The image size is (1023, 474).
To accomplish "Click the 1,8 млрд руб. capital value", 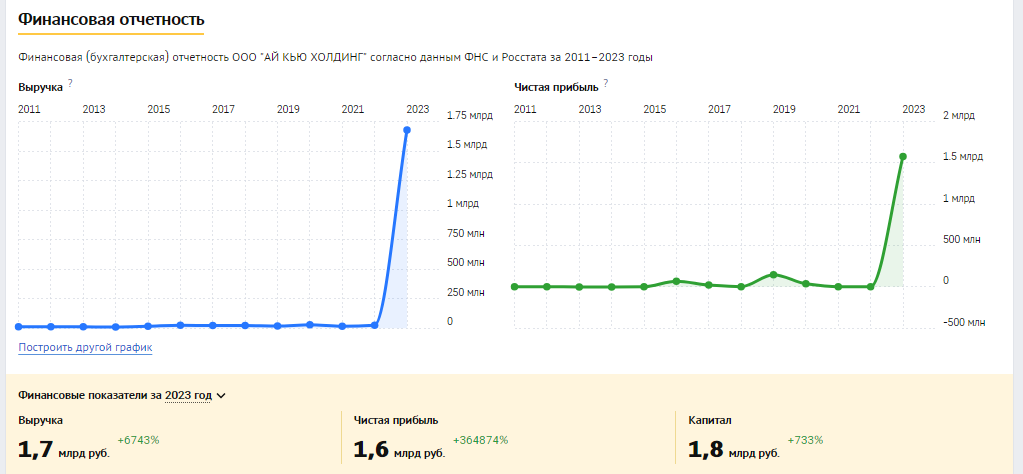I will [x=734, y=451].
